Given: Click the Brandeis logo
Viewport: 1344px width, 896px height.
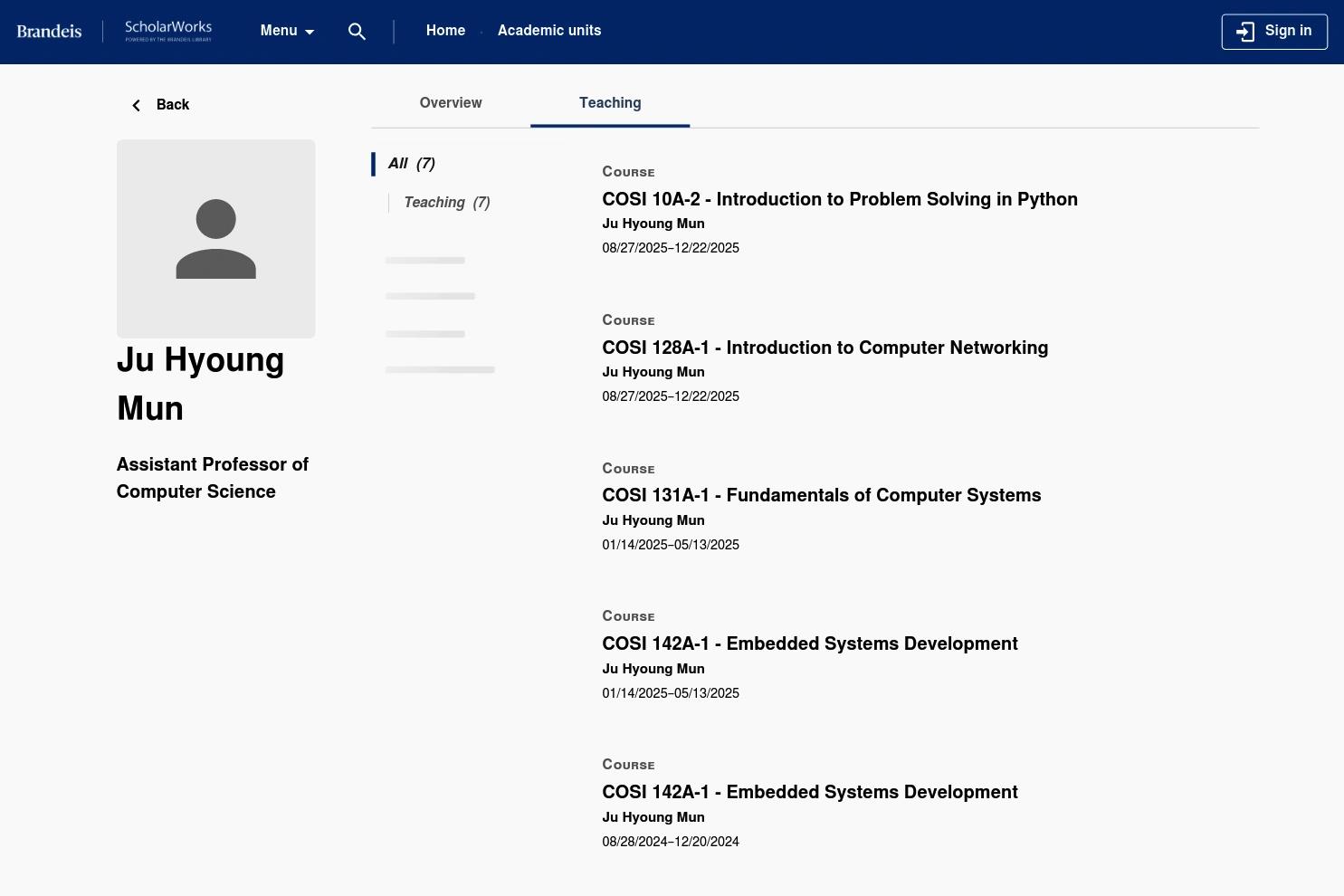Looking at the screenshot, I should click(x=50, y=31).
